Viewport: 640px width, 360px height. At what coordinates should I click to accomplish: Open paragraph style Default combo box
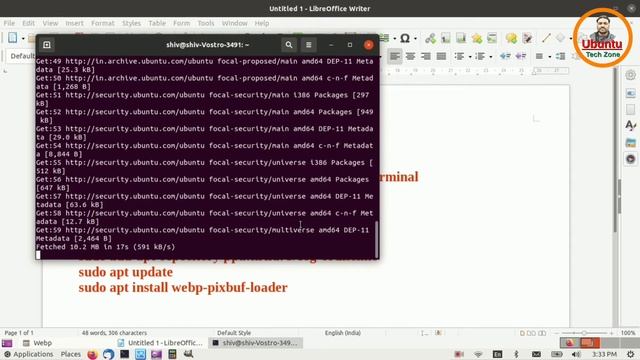pos(21,56)
